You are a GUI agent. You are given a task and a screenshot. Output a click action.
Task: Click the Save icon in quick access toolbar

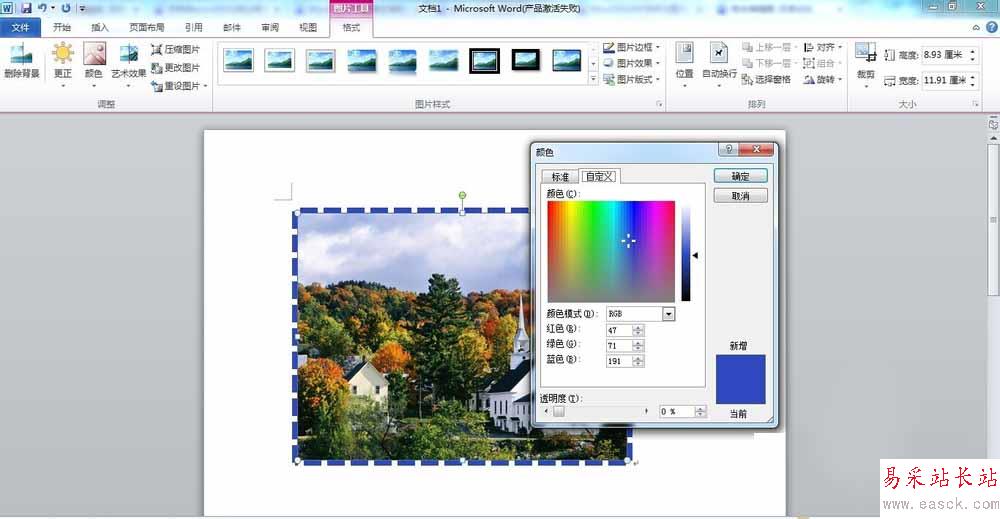tap(26, 8)
